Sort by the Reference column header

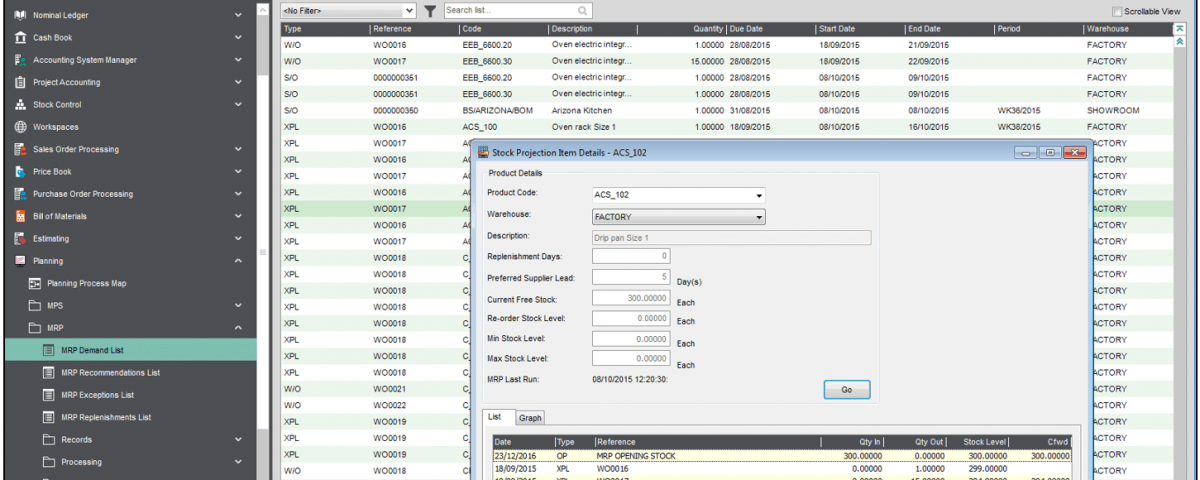coord(414,29)
